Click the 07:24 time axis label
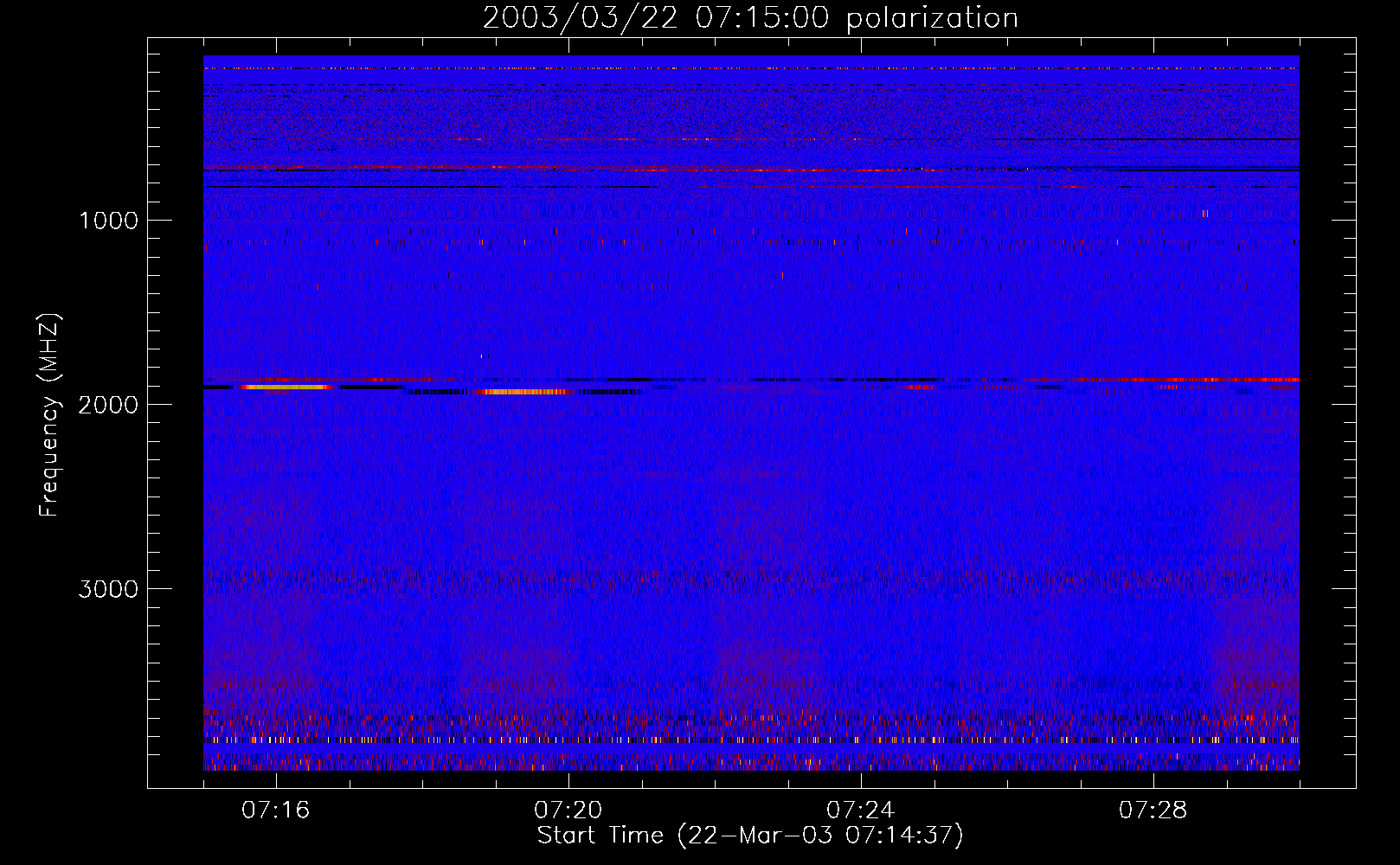Screen dimensions: 1400x865 coord(861,811)
